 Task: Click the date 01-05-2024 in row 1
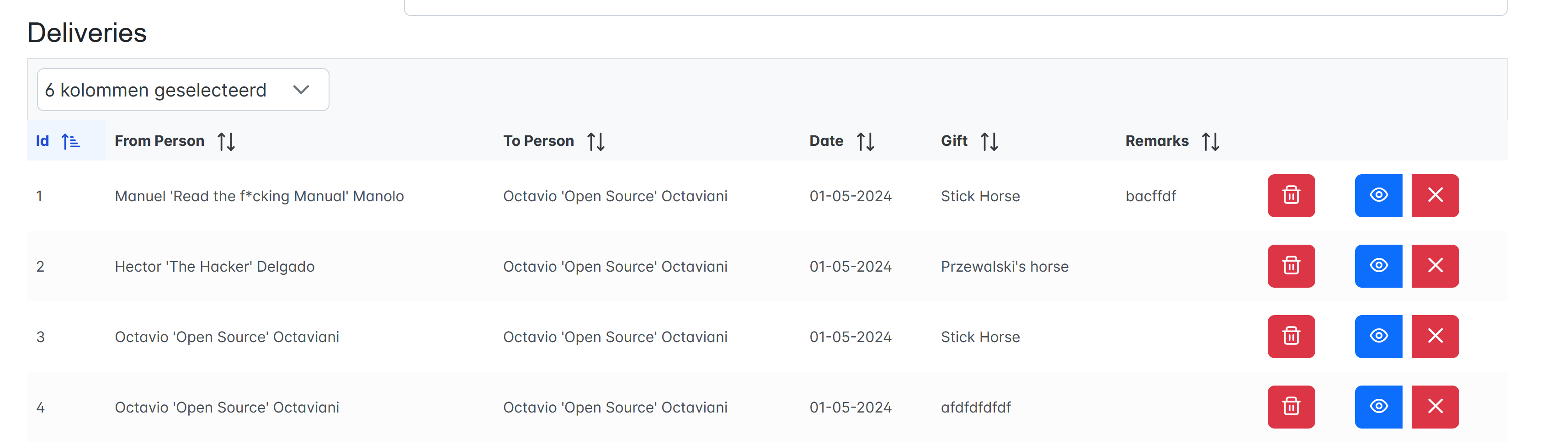tap(850, 196)
